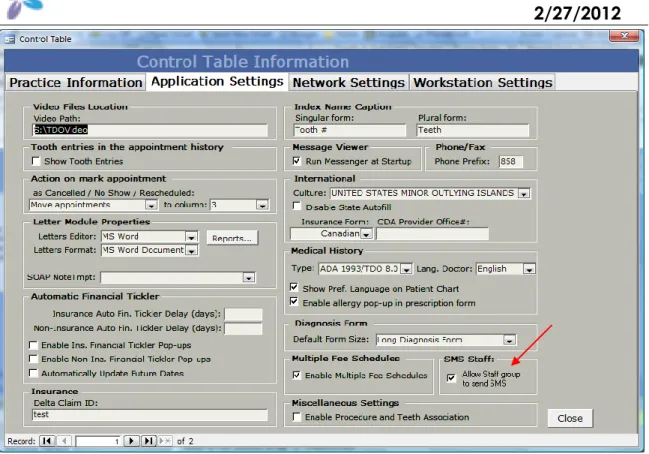Toggle allergy pop-up in prescription form

point(294,302)
